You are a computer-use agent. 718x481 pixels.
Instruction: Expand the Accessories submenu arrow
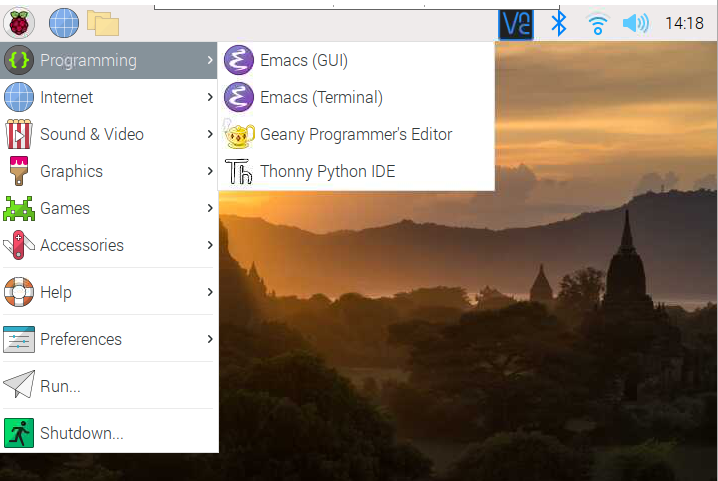pos(210,245)
